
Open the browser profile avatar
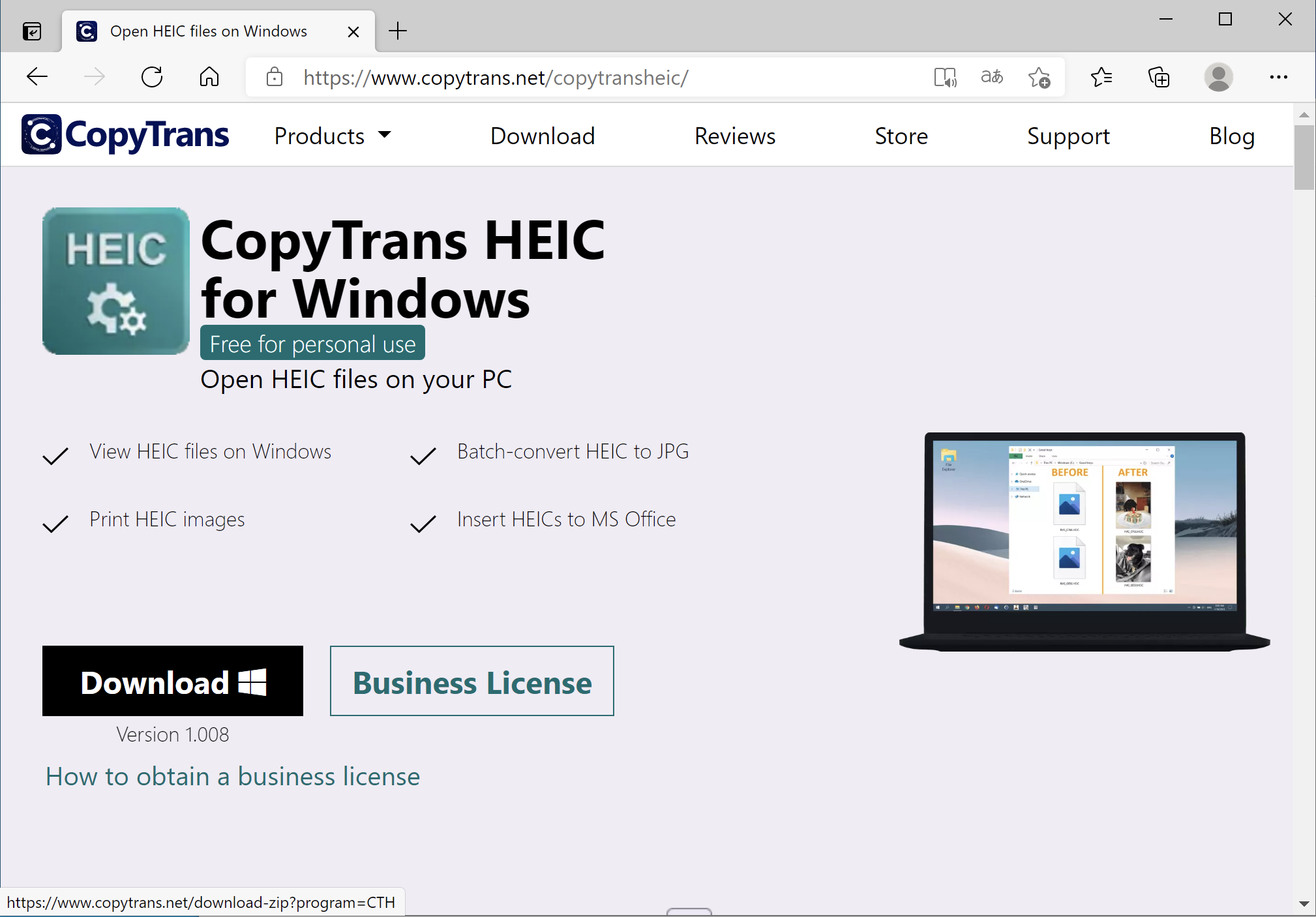[x=1218, y=77]
